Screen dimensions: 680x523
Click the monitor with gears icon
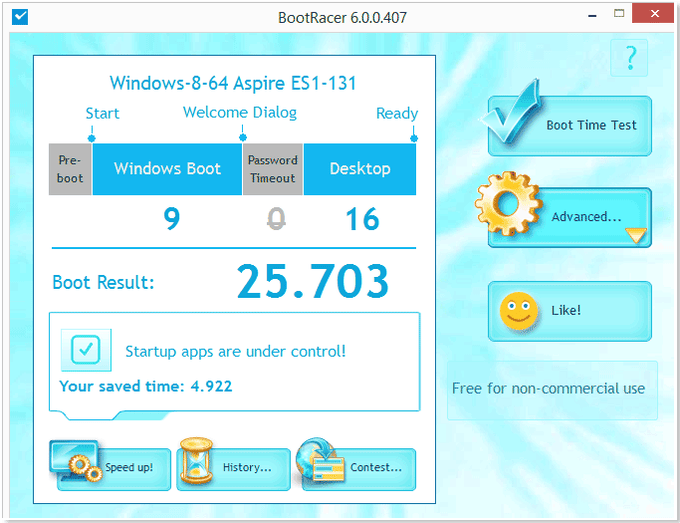click(75, 461)
